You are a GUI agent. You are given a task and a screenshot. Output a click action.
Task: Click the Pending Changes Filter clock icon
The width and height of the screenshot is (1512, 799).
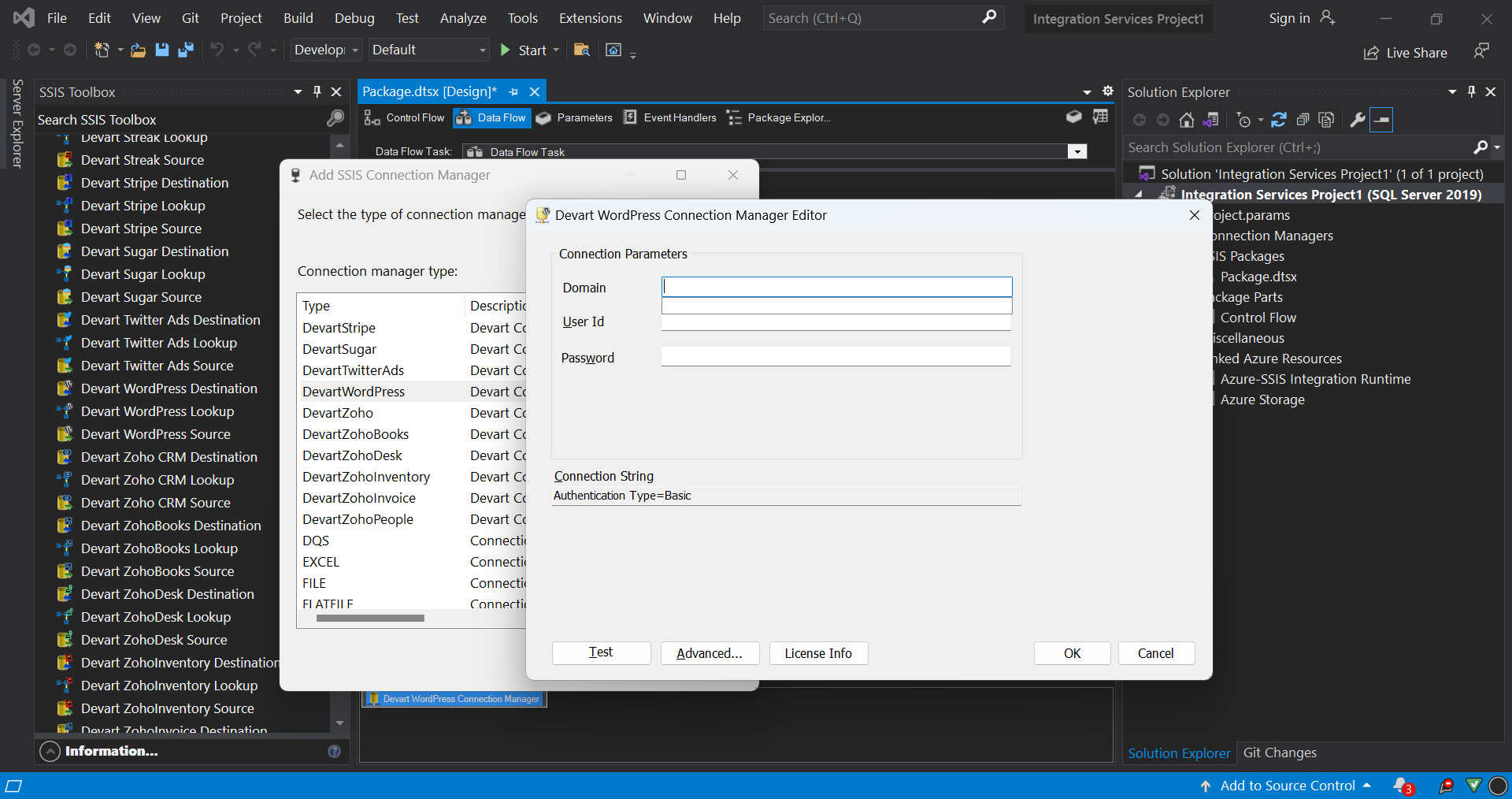click(1243, 120)
